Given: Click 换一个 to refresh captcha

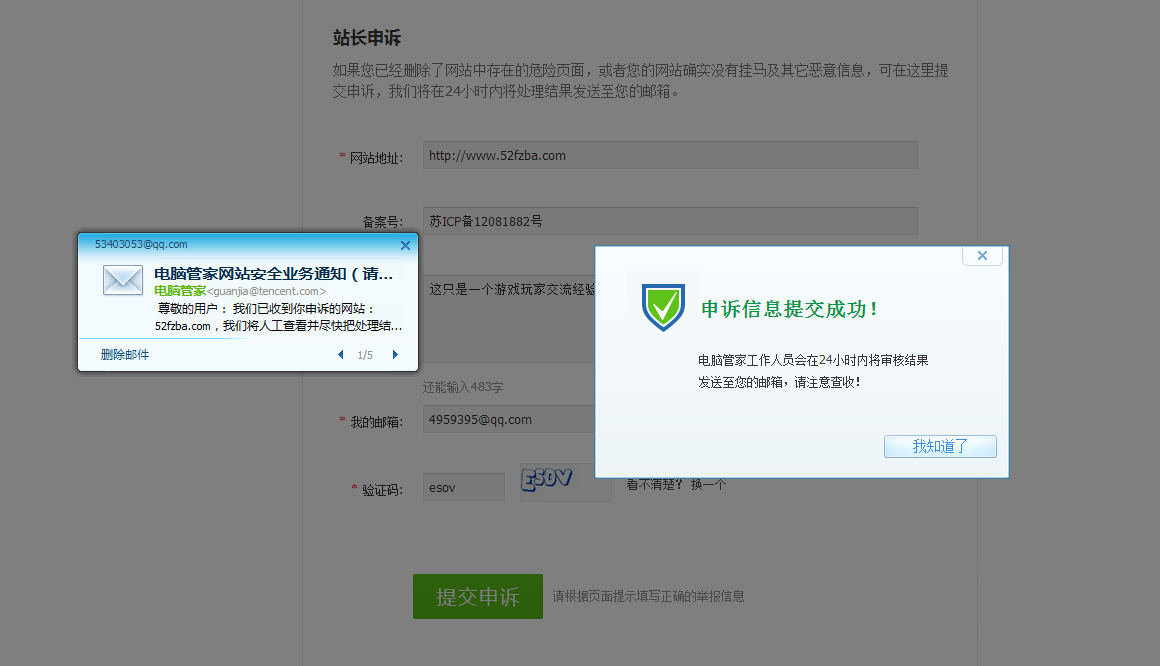Looking at the screenshot, I should click(x=708, y=485).
